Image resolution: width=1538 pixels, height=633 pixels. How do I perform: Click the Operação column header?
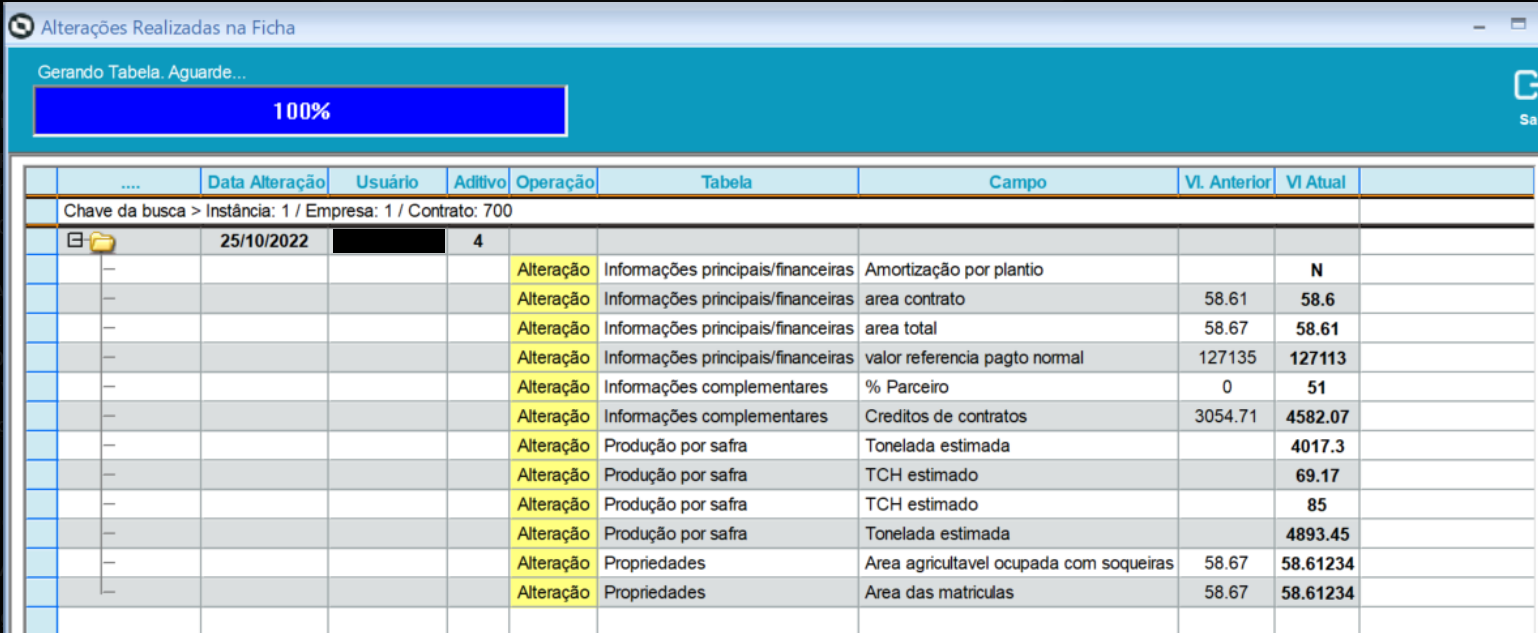(x=553, y=182)
